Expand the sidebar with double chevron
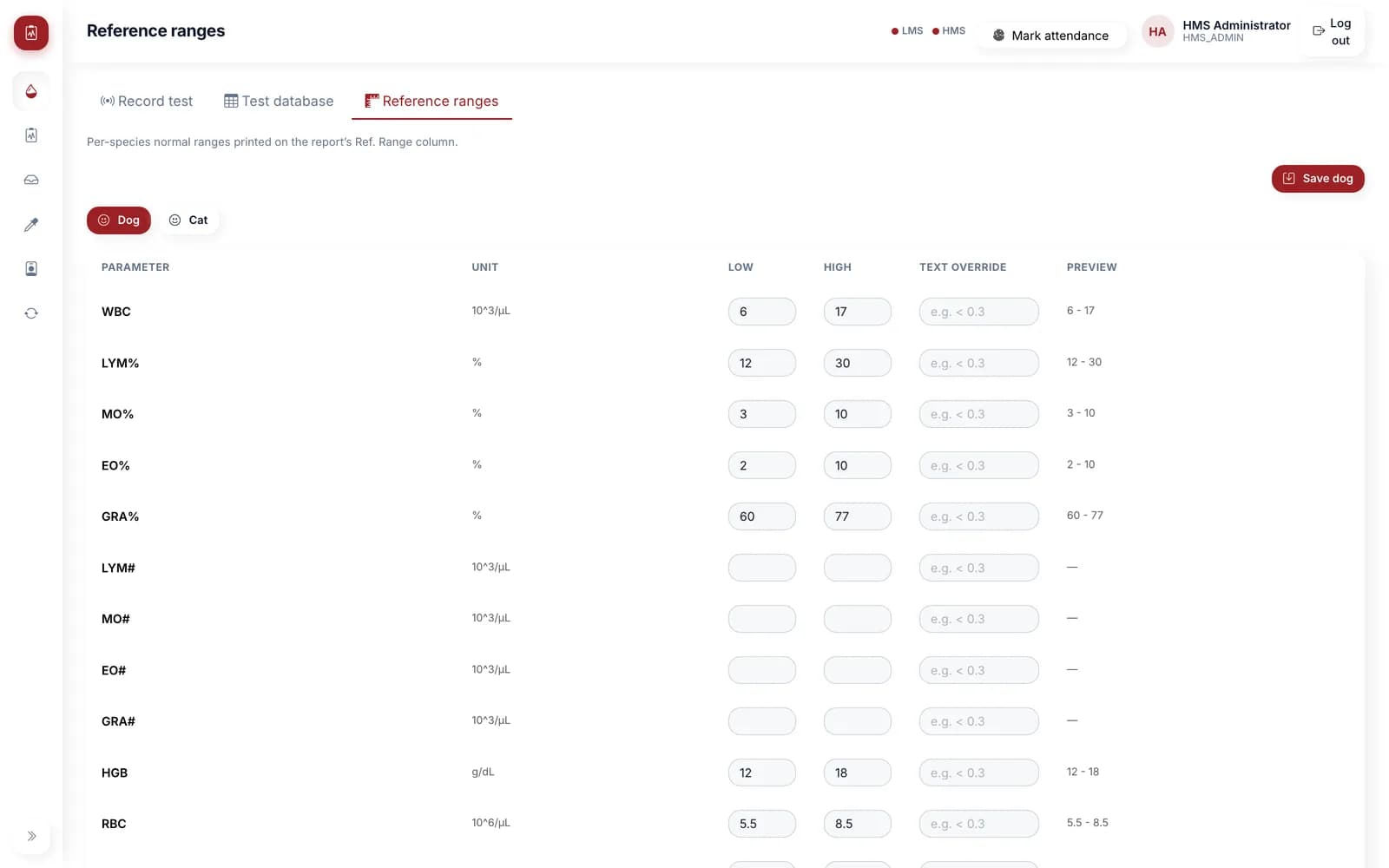This screenshot has width=1389, height=868. coord(31,836)
